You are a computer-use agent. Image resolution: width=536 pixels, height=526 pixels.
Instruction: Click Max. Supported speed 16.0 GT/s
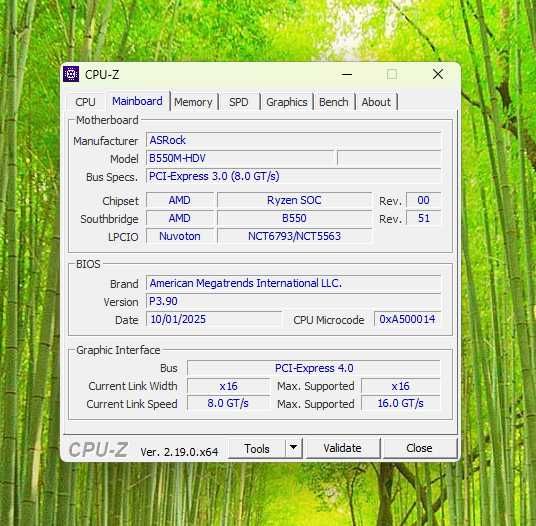pos(401,404)
